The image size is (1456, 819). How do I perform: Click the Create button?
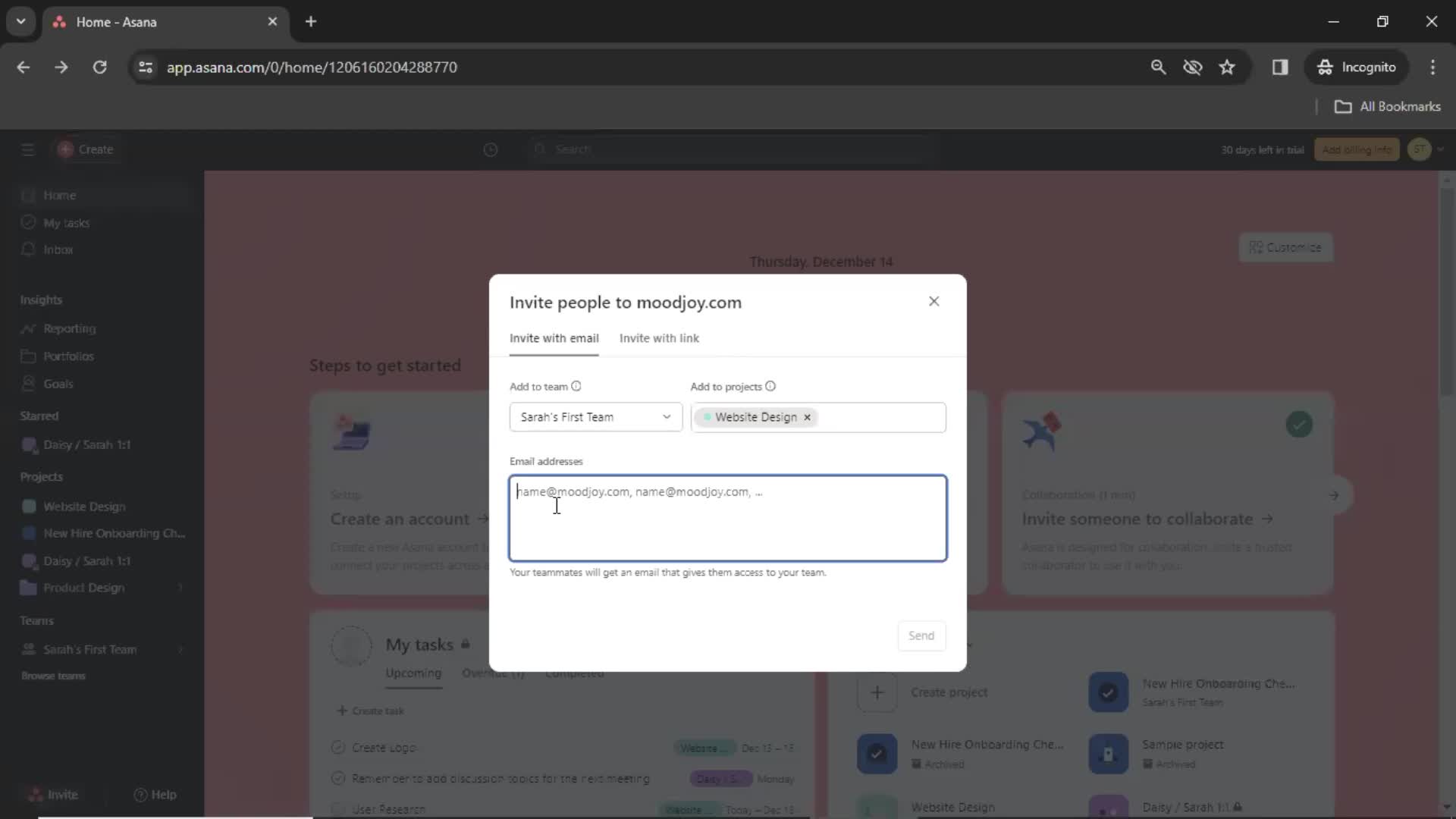coord(86,149)
